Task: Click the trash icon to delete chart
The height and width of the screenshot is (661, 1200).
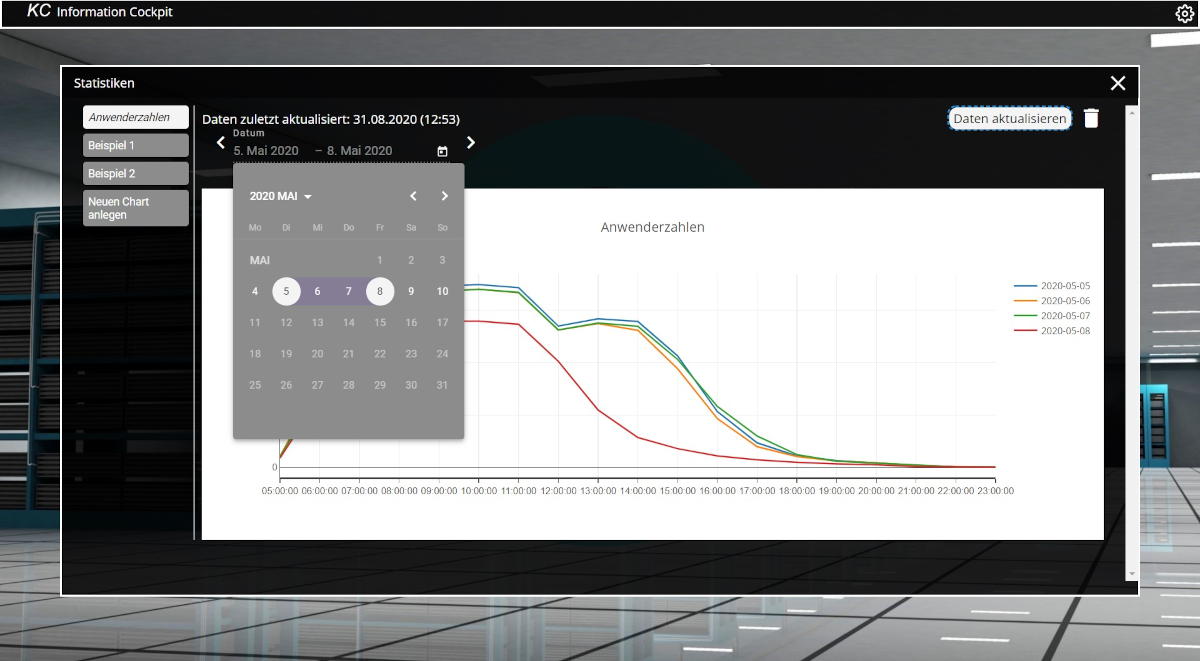Action: [x=1091, y=118]
